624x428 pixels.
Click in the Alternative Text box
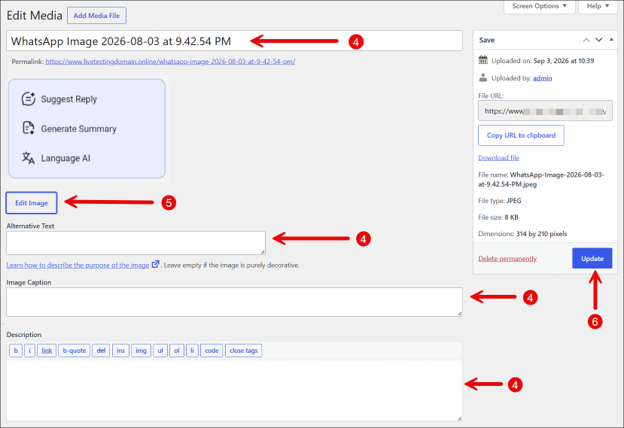click(136, 243)
